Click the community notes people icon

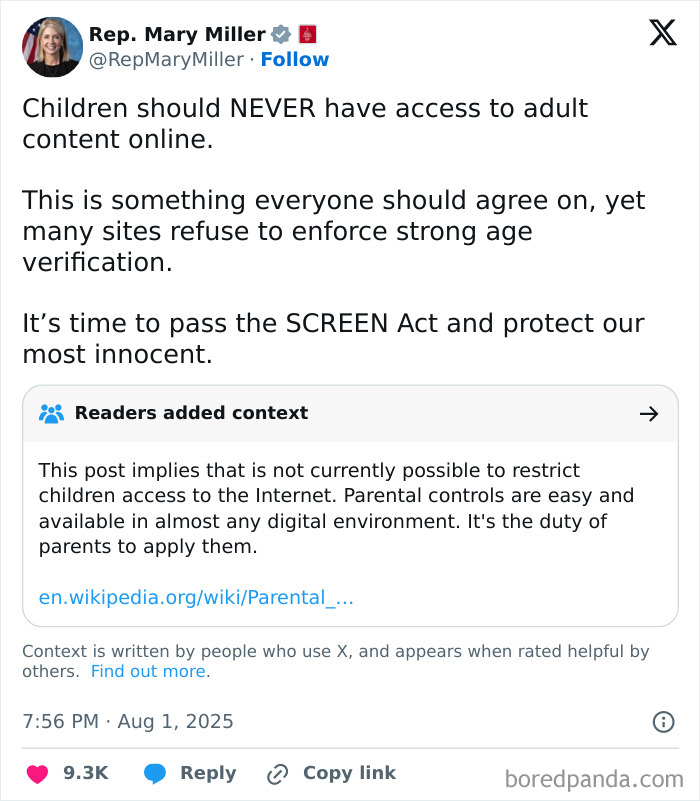pyautogui.click(x=48, y=413)
